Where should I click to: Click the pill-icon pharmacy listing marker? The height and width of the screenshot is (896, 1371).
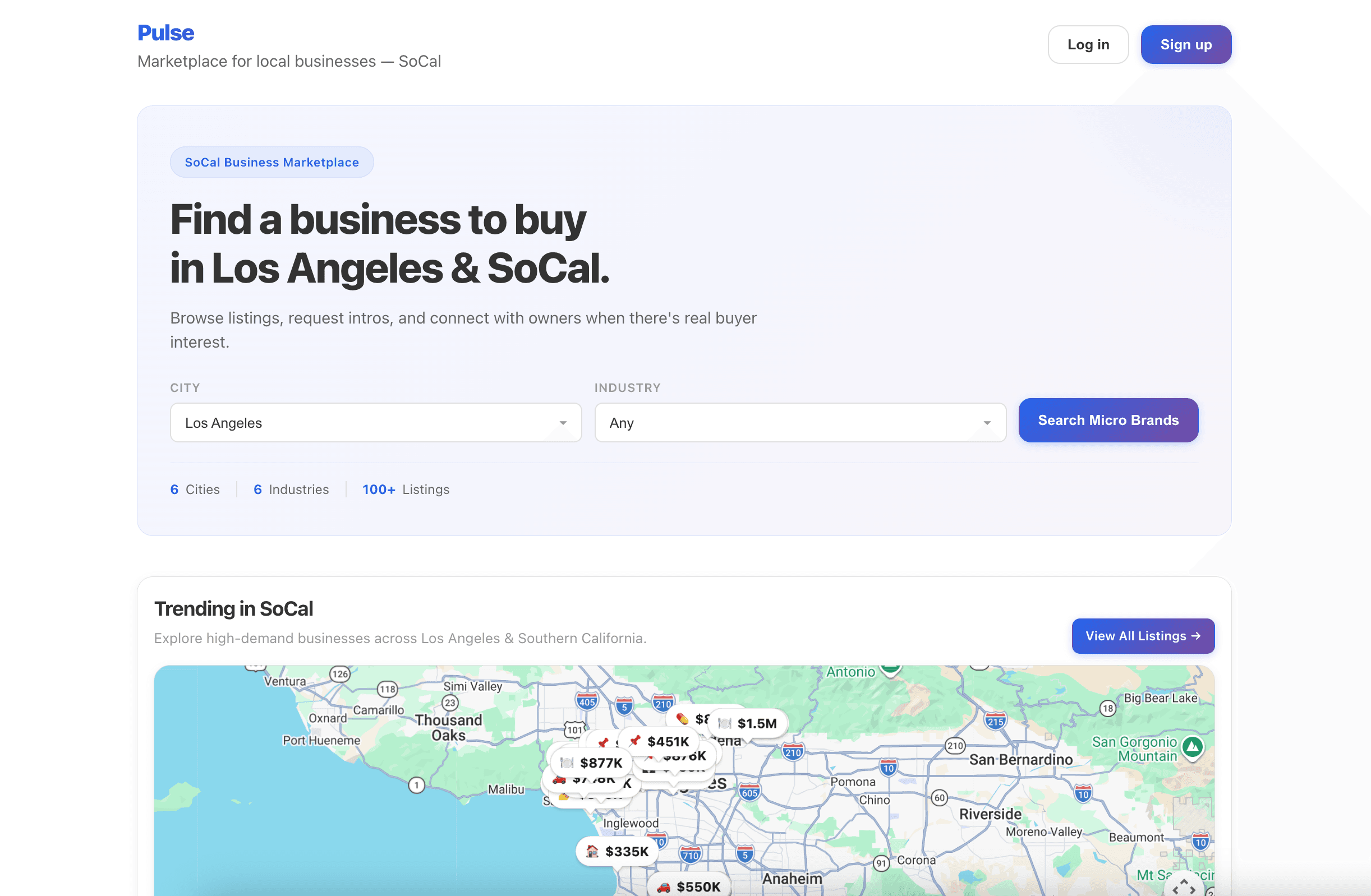(x=683, y=718)
